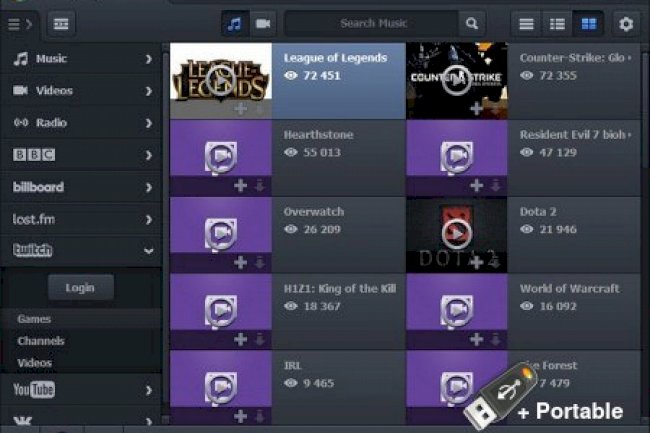
Task: Expand Radio chevron arrow
Action: coord(149,123)
